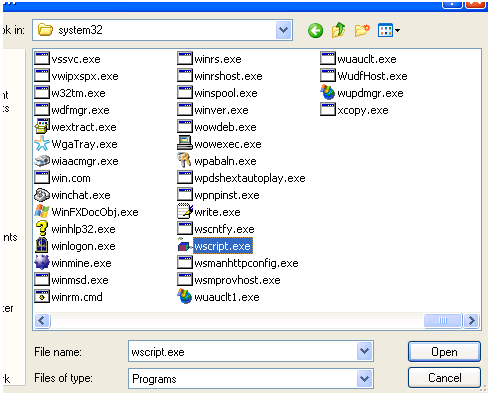Expand the File name dropdown arrow

[364, 351]
